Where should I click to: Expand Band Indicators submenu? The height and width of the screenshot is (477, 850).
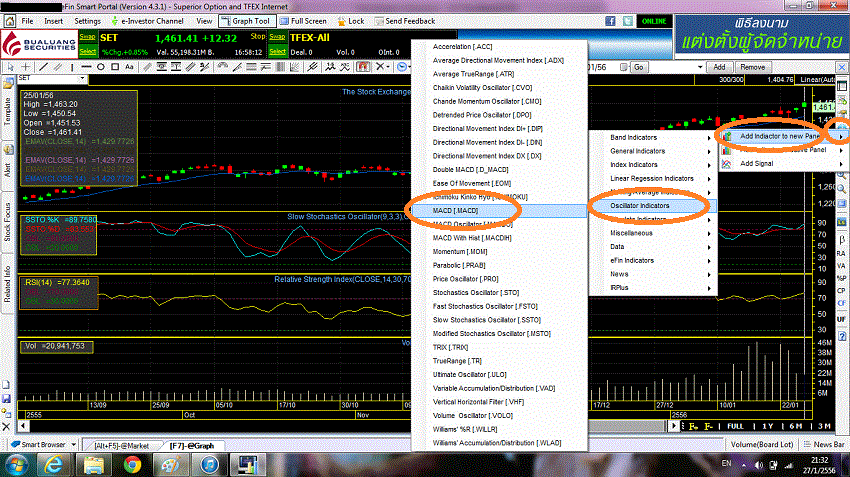point(653,137)
